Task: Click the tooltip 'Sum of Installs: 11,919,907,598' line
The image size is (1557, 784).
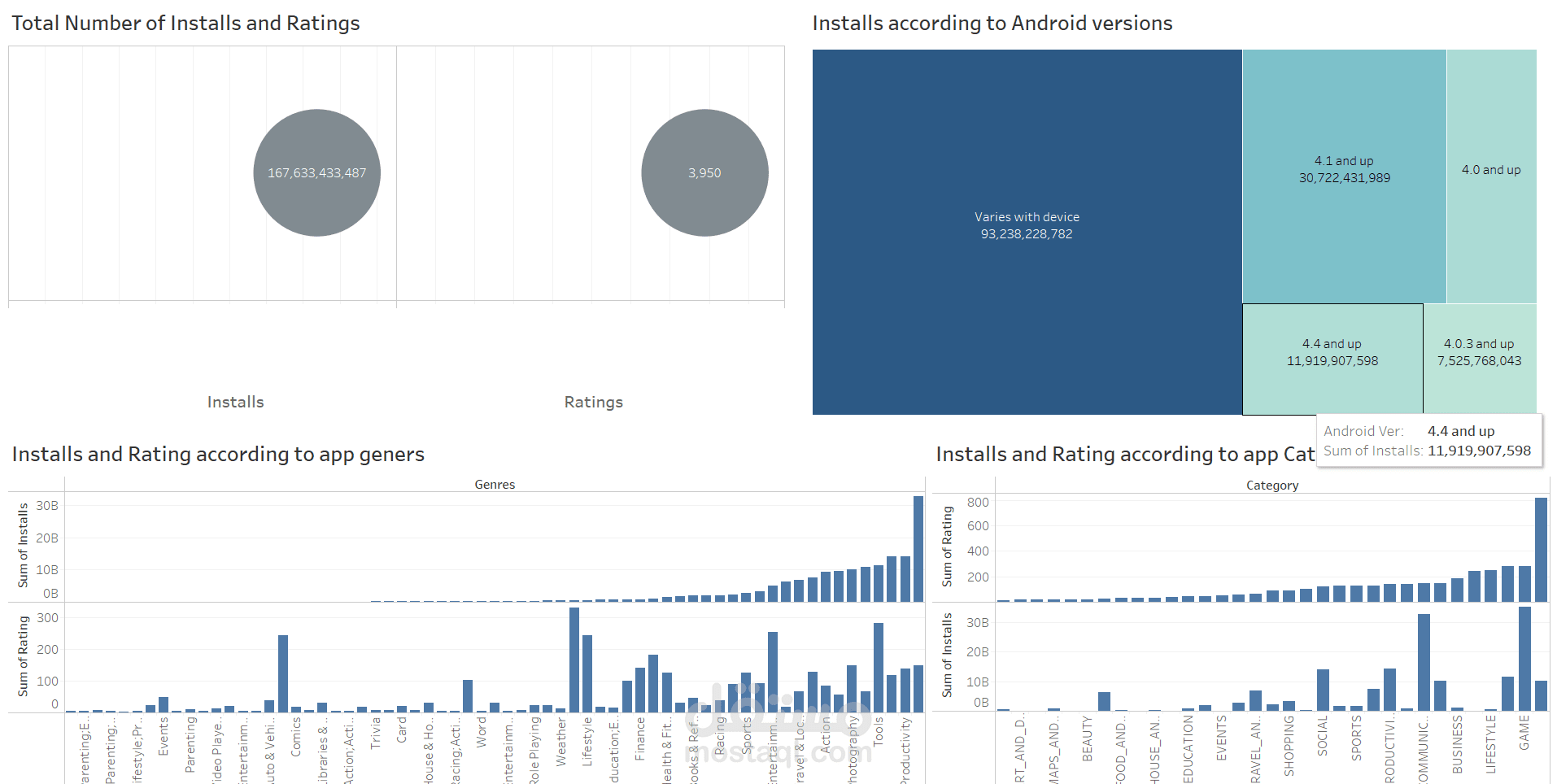Action: pyautogui.click(x=1427, y=451)
